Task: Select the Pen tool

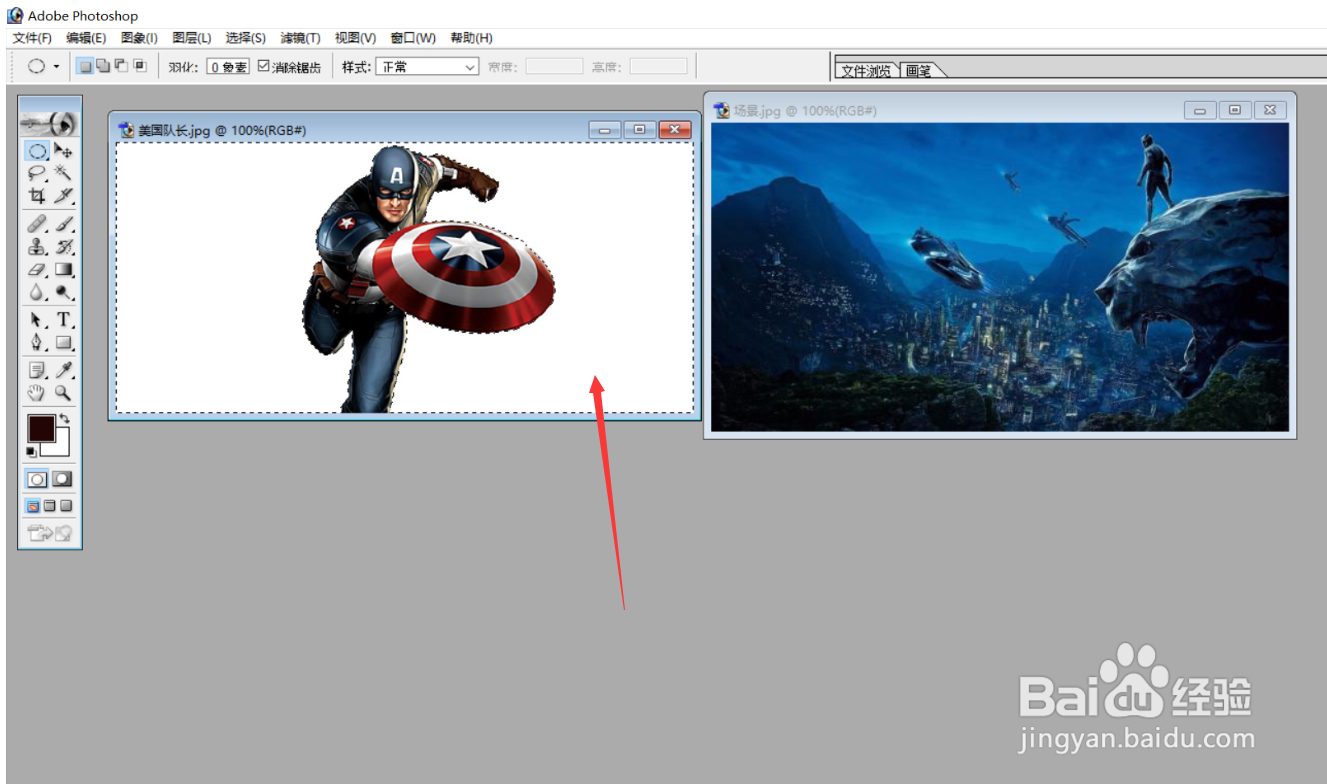Action: pyautogui.click(x=37, y=343)
